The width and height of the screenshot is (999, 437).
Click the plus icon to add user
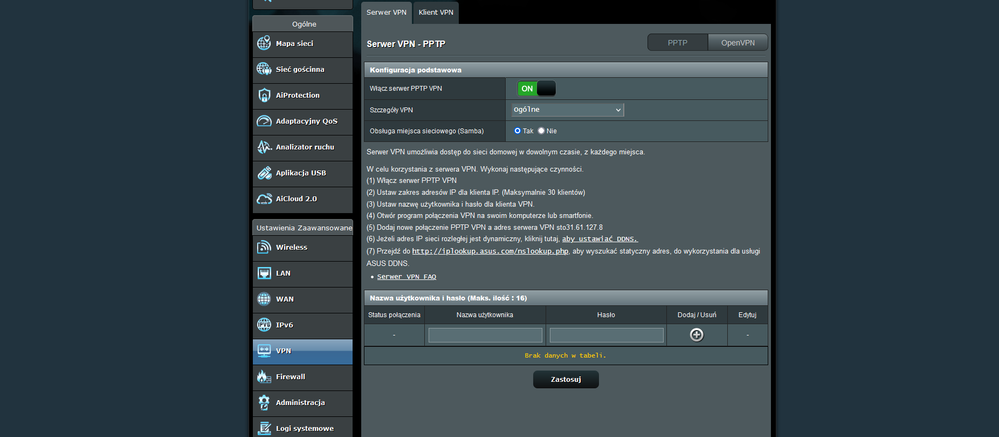click(x=696, y=335)
